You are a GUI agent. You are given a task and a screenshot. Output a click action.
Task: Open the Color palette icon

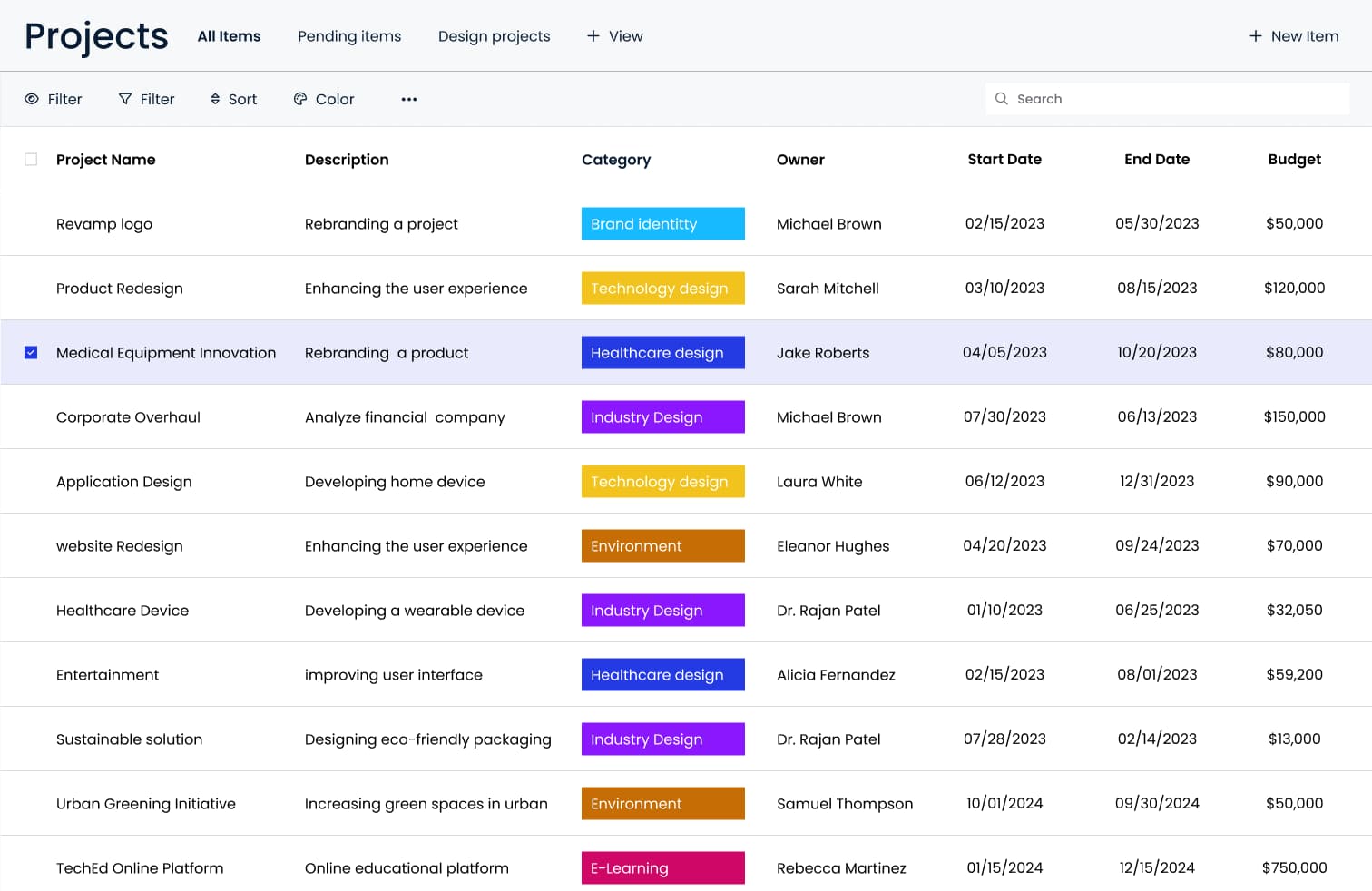[x=300, y=99]
